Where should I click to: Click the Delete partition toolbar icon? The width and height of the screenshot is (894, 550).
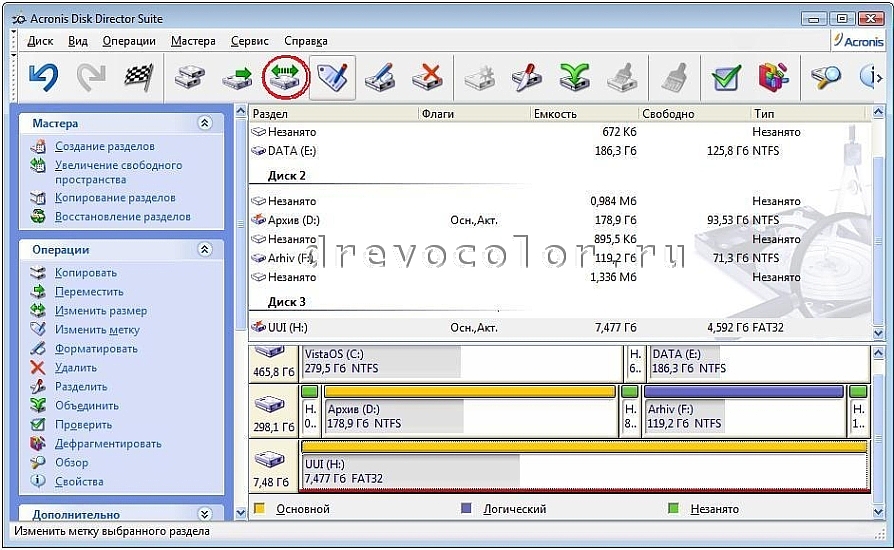[428, 77]
